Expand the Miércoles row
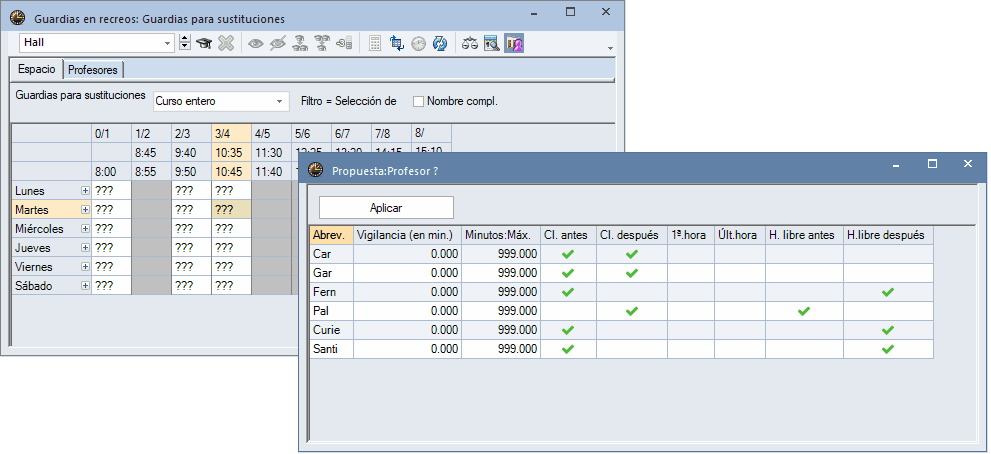The height and width of the screenshot is (454, 991). (85, 228)
